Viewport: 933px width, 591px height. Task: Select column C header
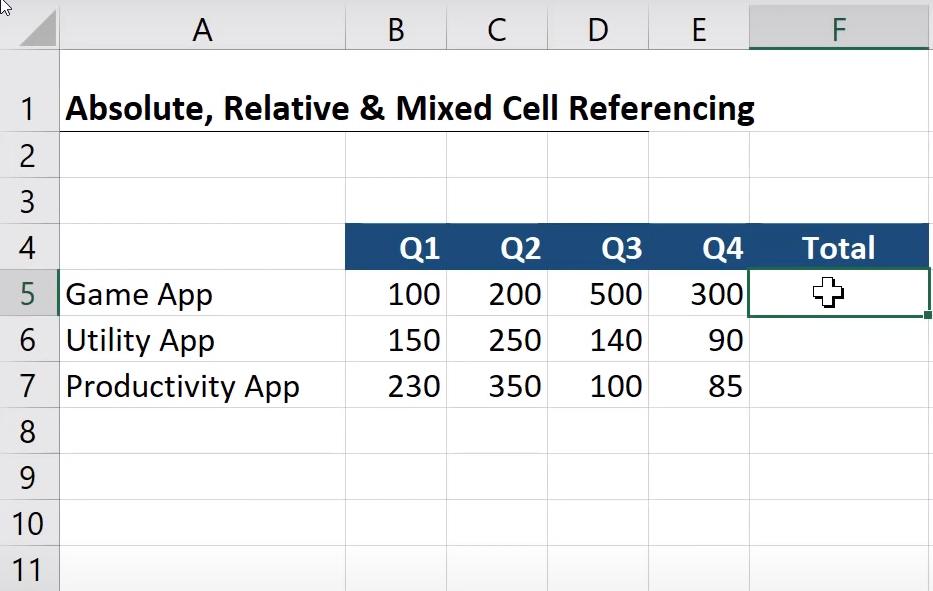(497, 29)
